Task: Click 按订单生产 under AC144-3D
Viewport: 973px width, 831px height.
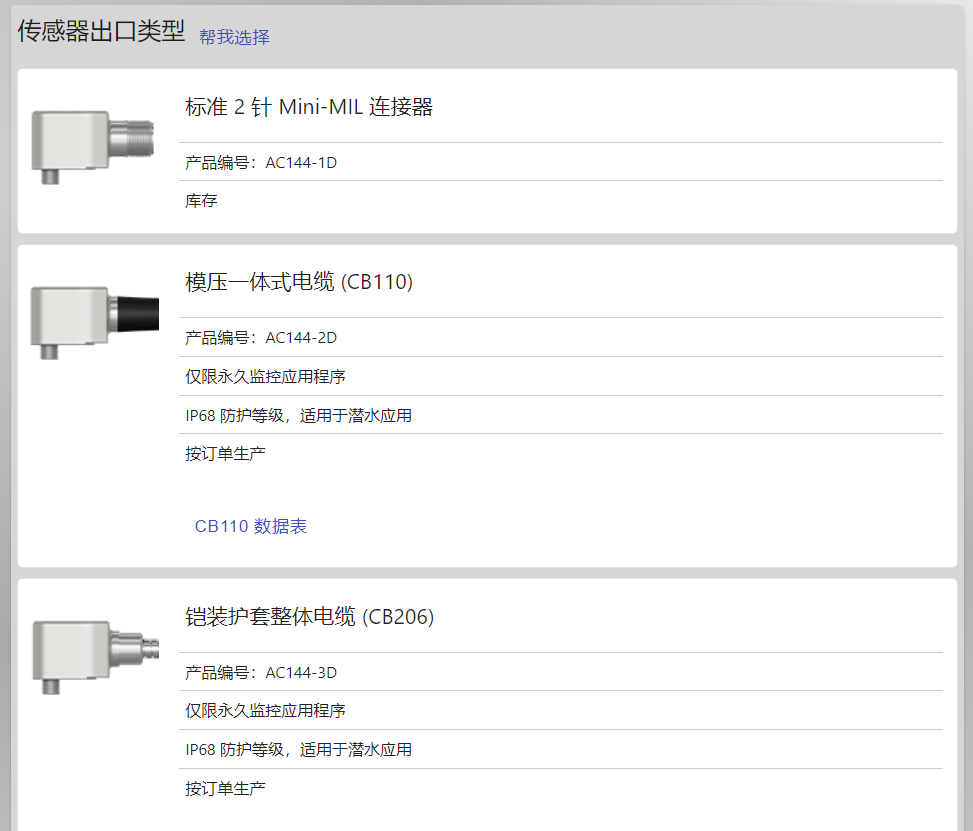Action: click(225, 789)
